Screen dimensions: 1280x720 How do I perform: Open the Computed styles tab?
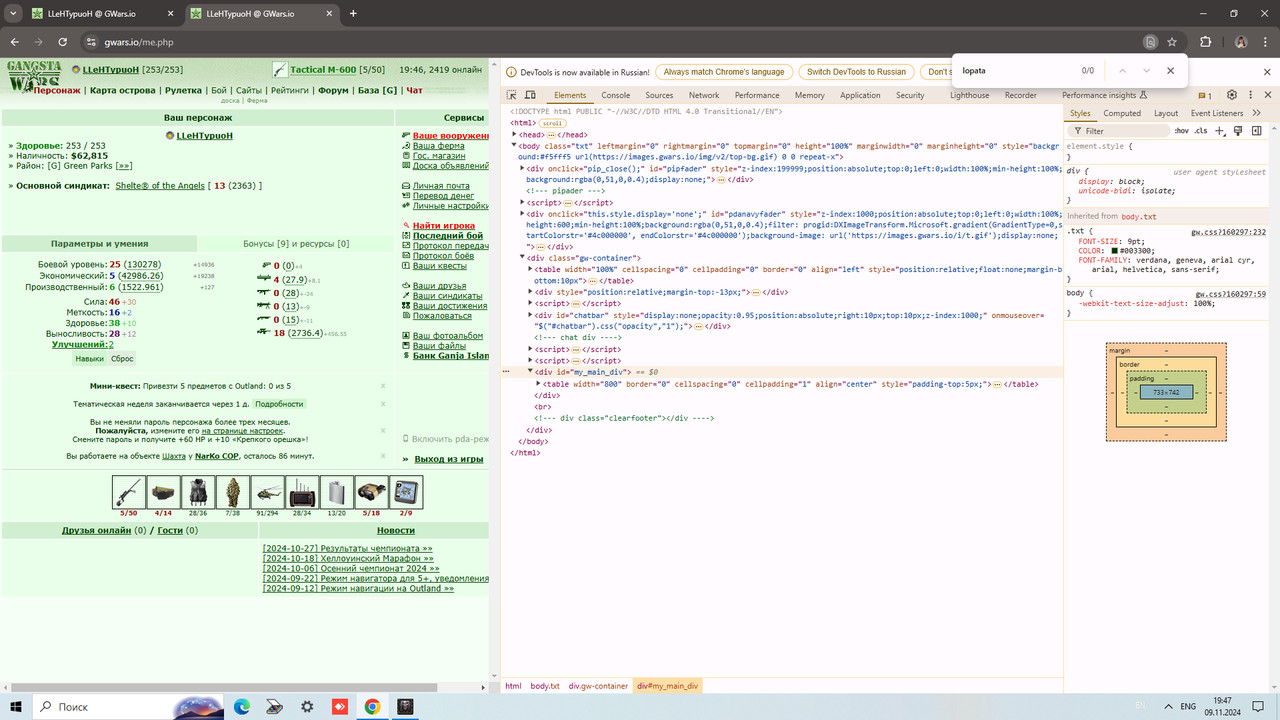click(1122, 113)
